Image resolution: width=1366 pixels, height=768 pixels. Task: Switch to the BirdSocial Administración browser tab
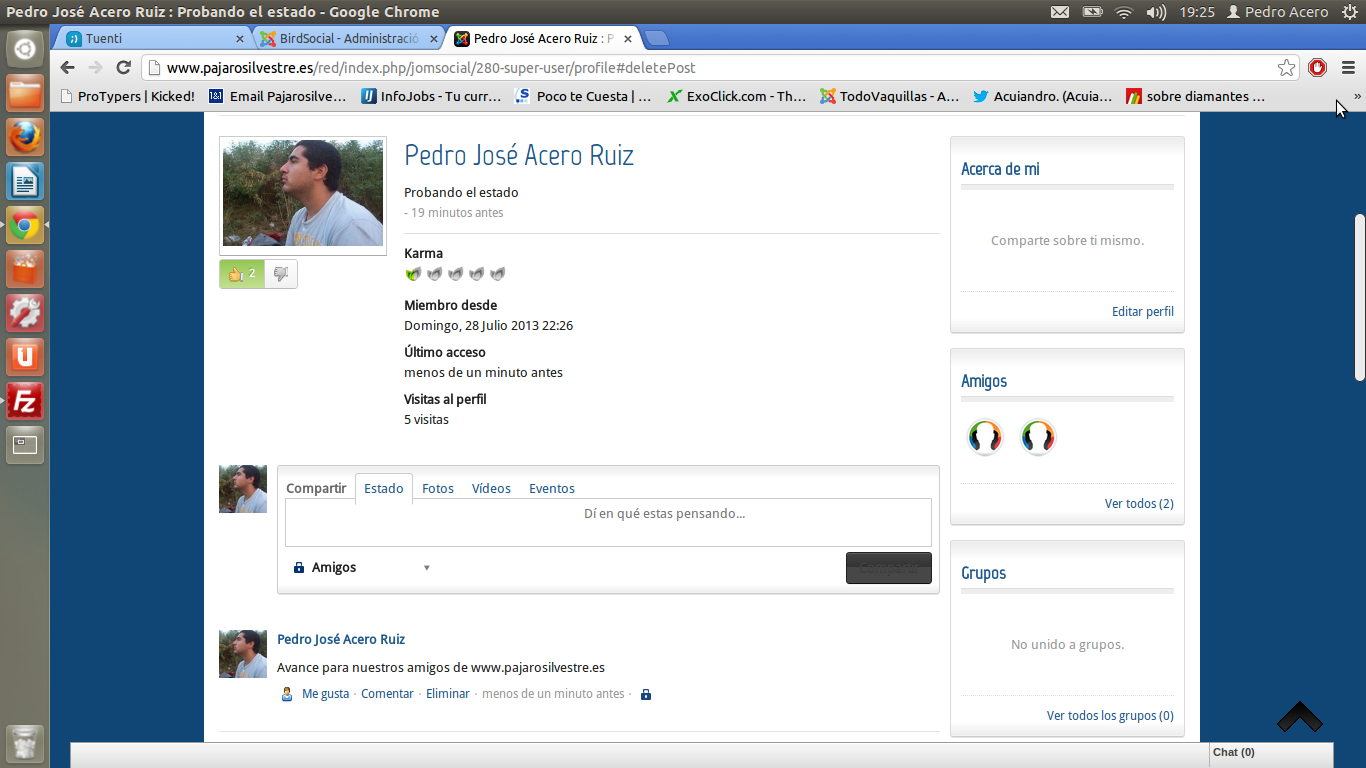click(x=348, y=39)
